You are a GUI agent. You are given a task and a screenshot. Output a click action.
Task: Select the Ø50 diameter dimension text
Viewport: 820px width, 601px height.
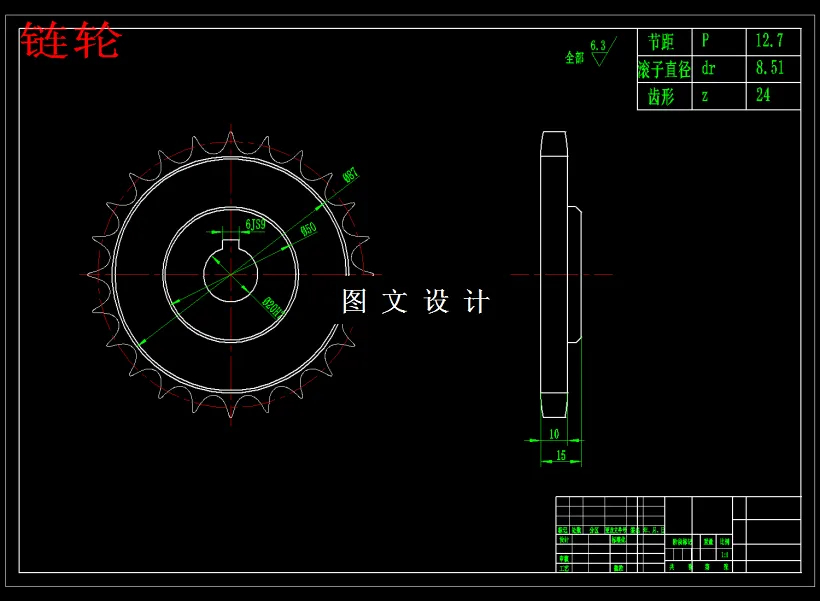(309, 229)
